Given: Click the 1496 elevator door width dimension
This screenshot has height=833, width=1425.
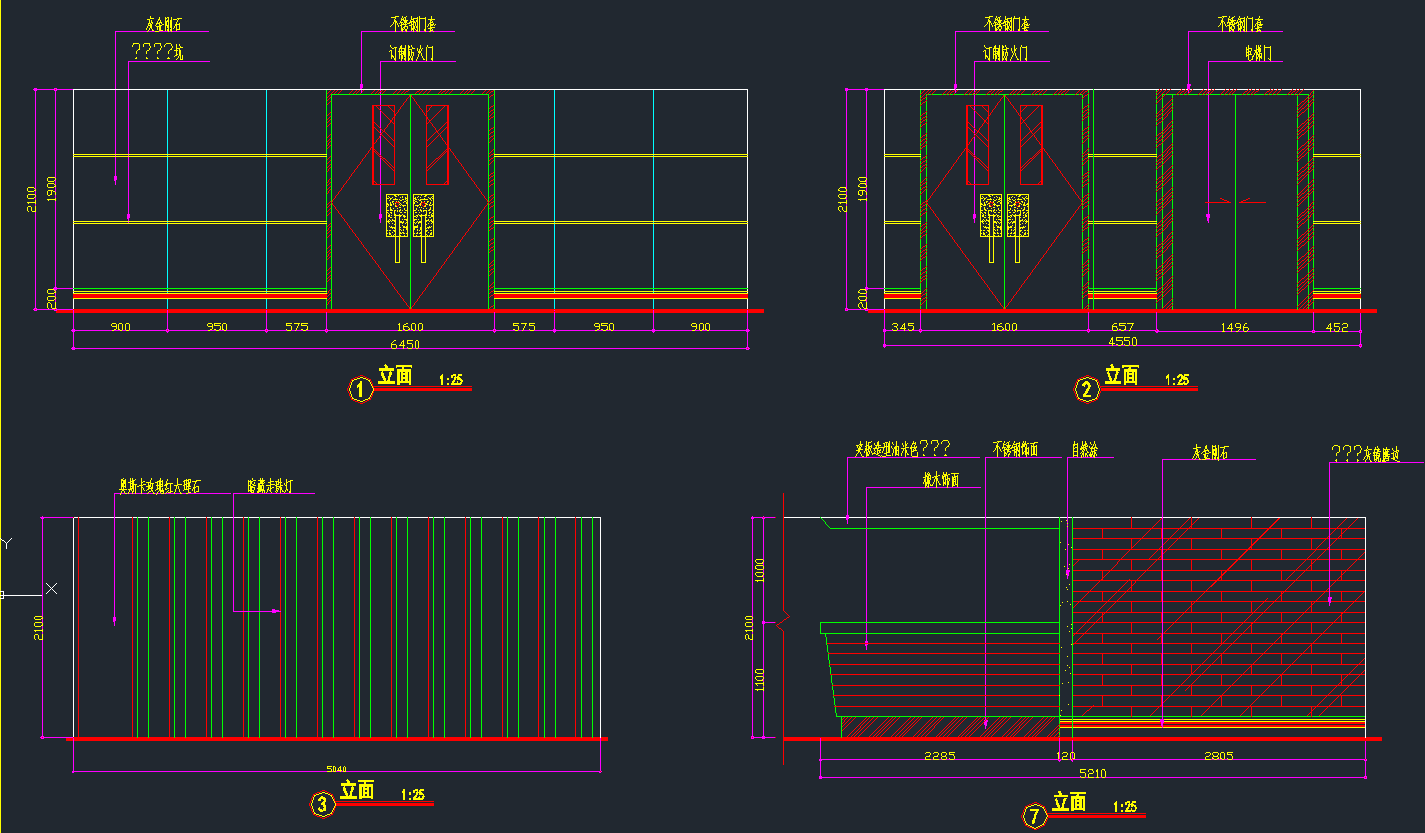Looking at the screenshot, I should point(1234,327).
